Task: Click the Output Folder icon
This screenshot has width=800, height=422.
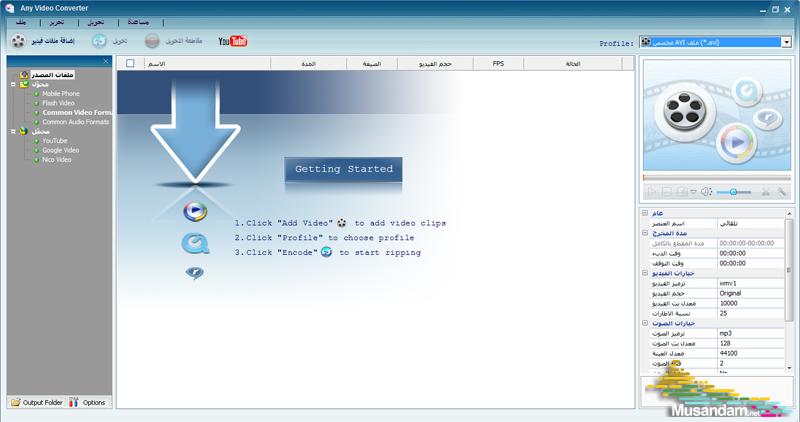Action: [16, 403]
